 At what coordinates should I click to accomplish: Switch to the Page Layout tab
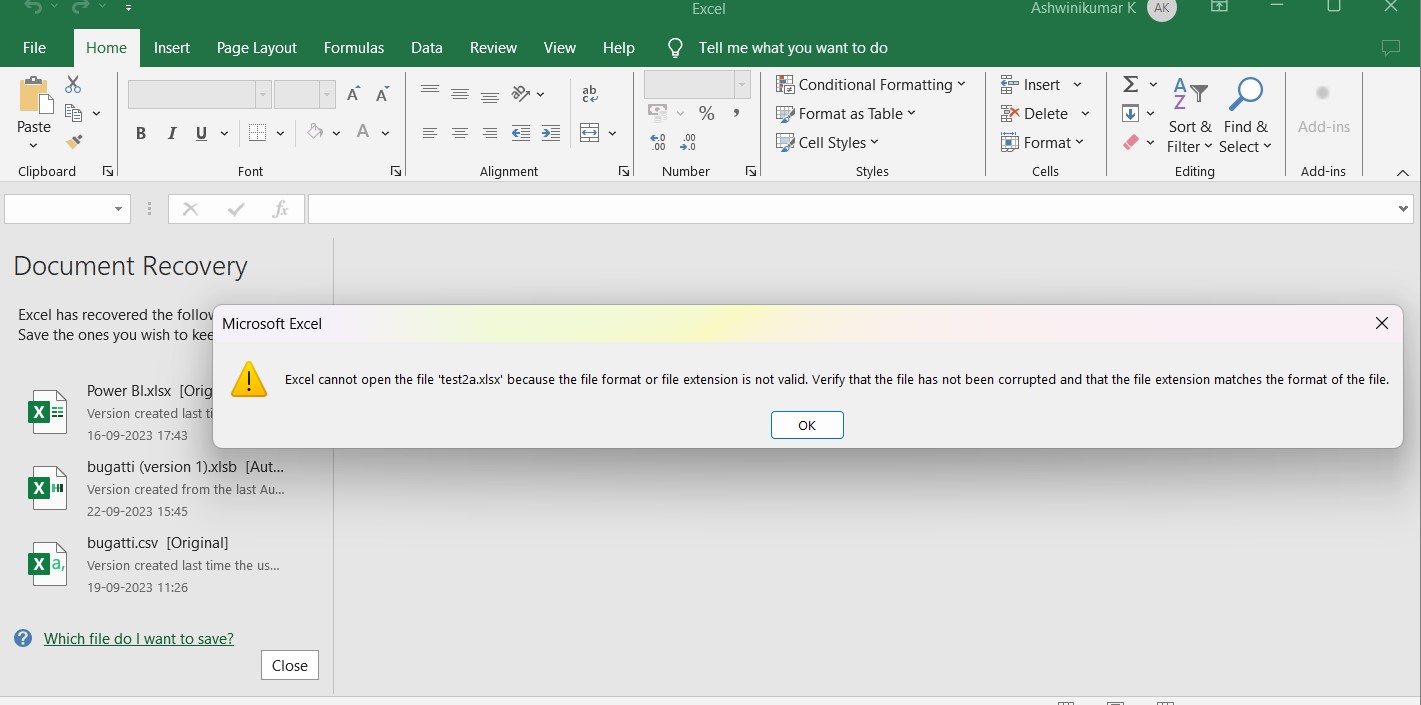[257, 47]
